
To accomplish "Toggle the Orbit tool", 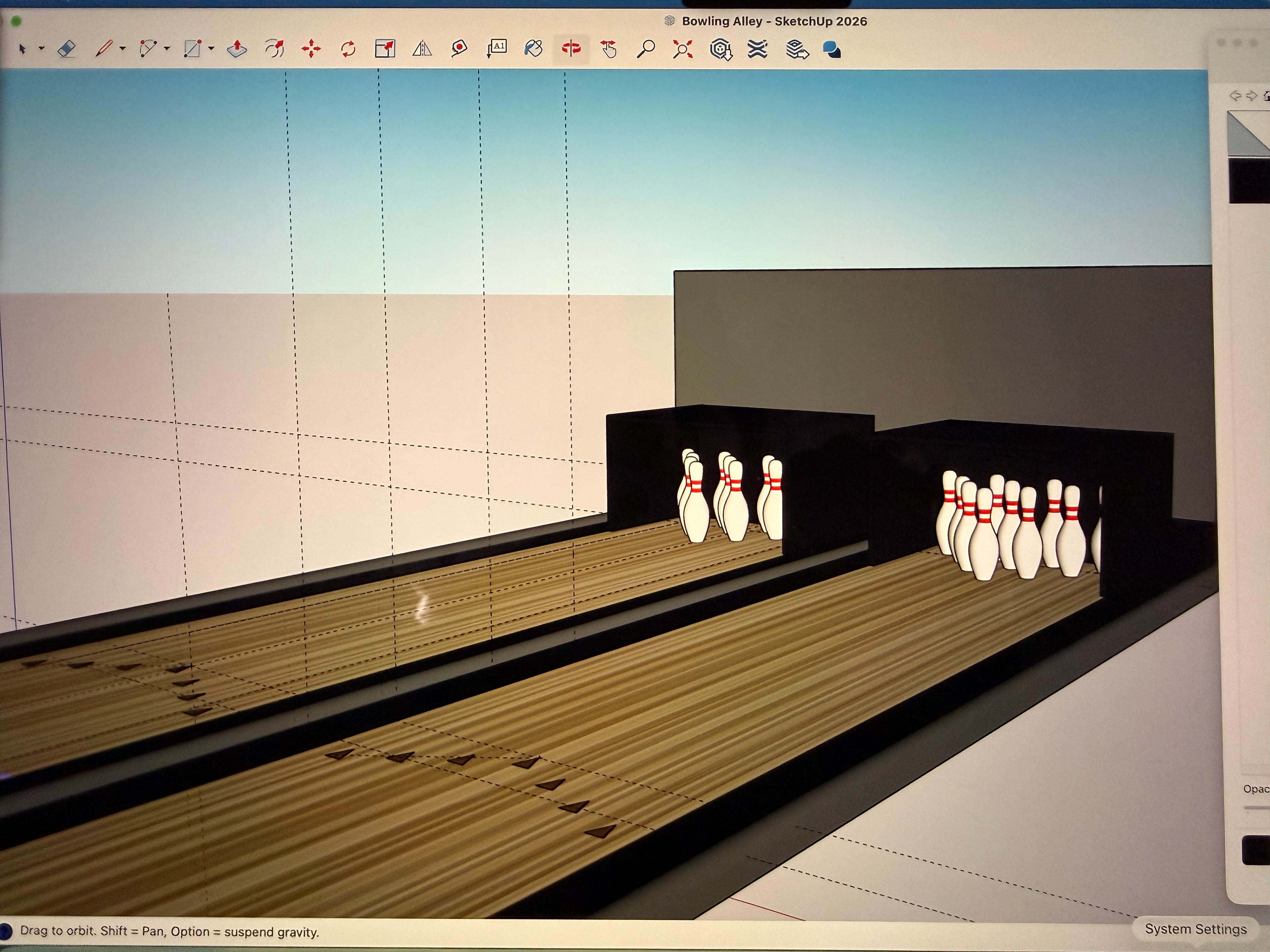I will [x=571, y=49].
